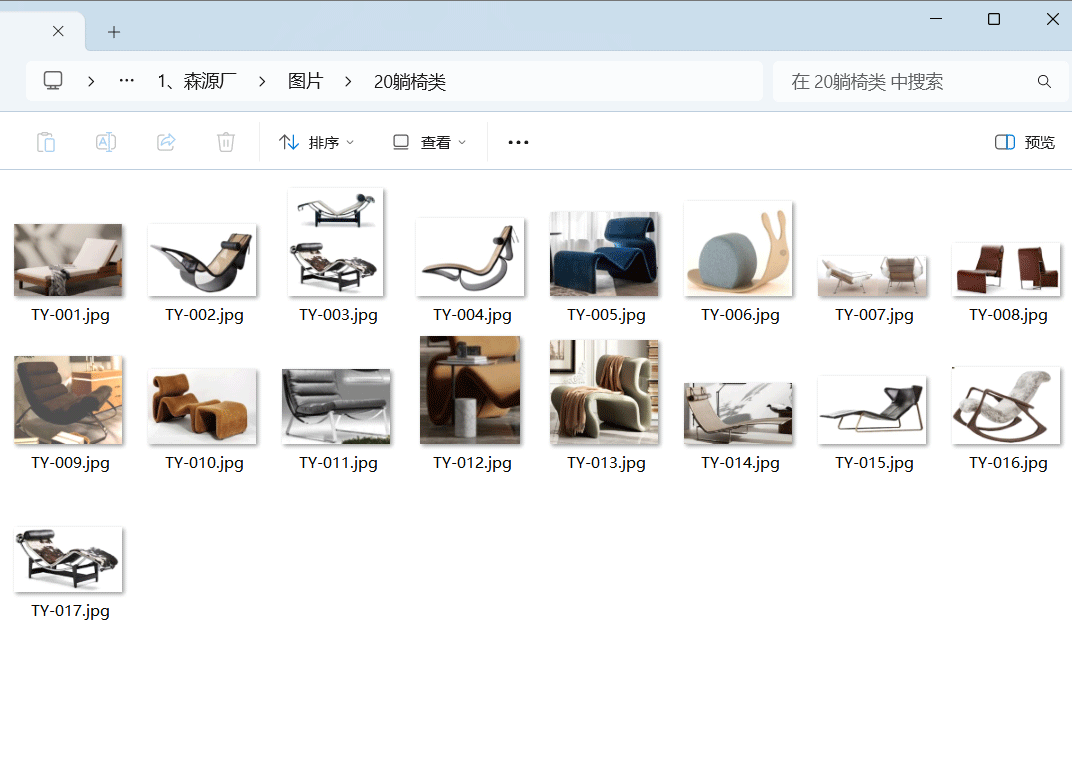Image resolution: width=1072 pixels, height=770 pixels.
Task: Click the This PC monitor icon in address bar
Action: click(53, 81)
